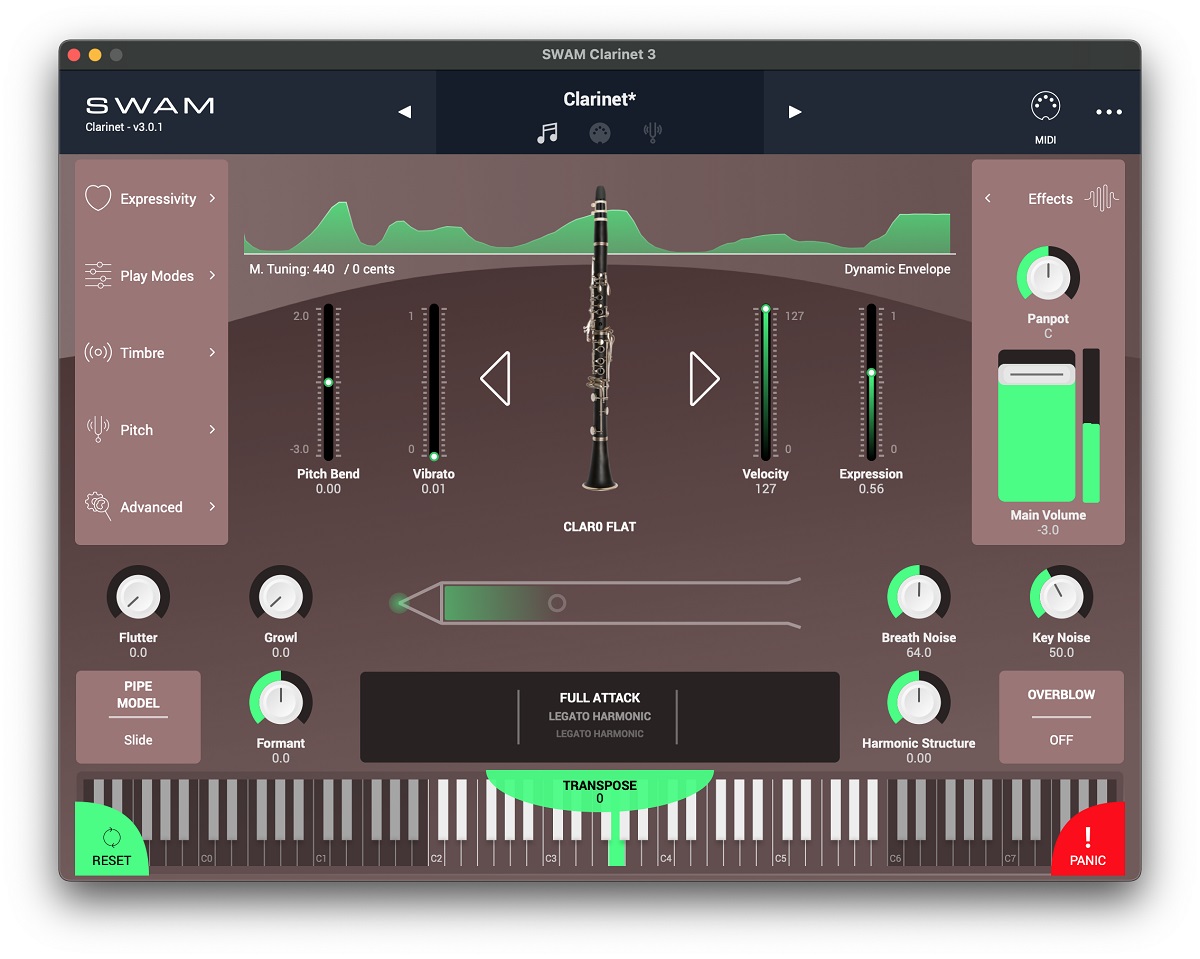
Task: Open the Clarinet* preset name selector
Action: [x=600, y=99]
